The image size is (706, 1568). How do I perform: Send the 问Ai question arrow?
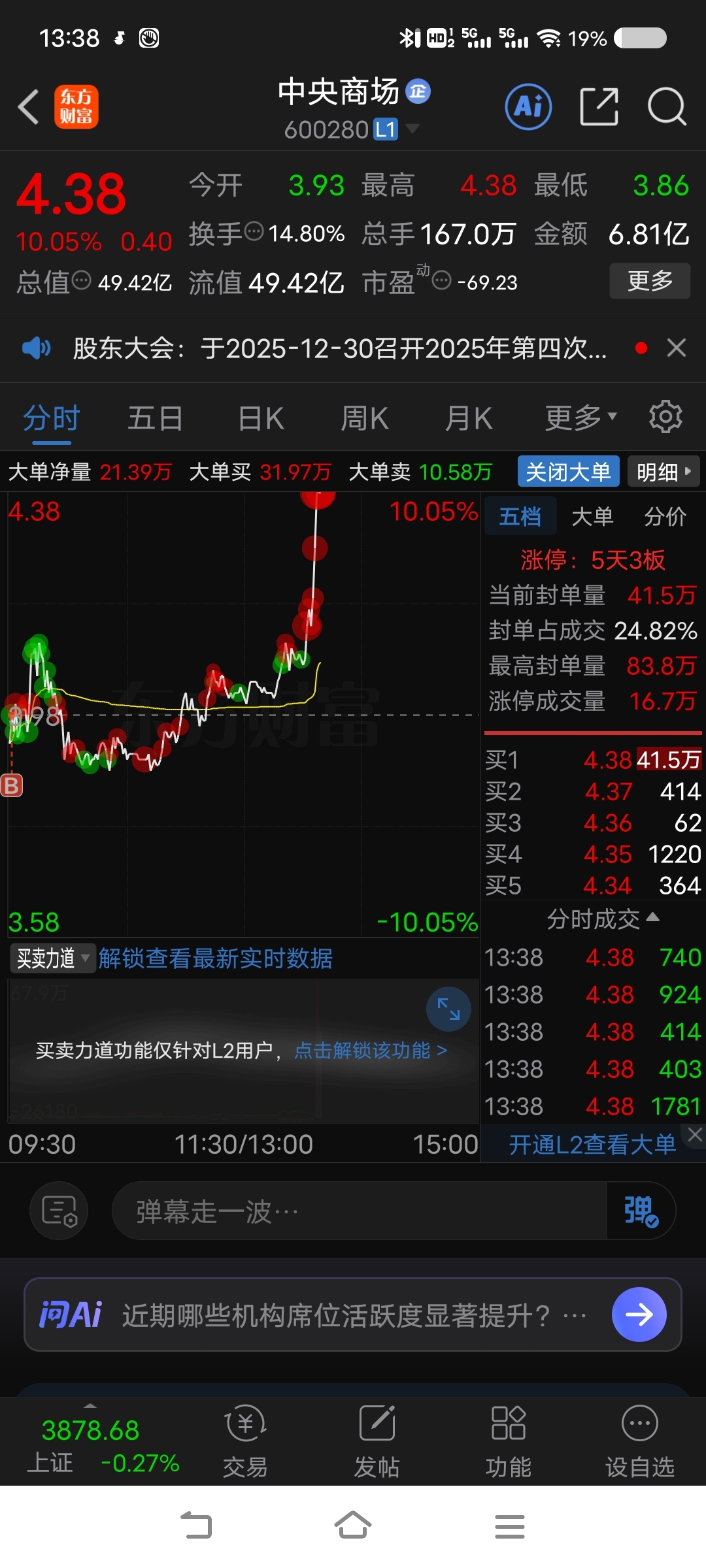tap(639, 1315)
